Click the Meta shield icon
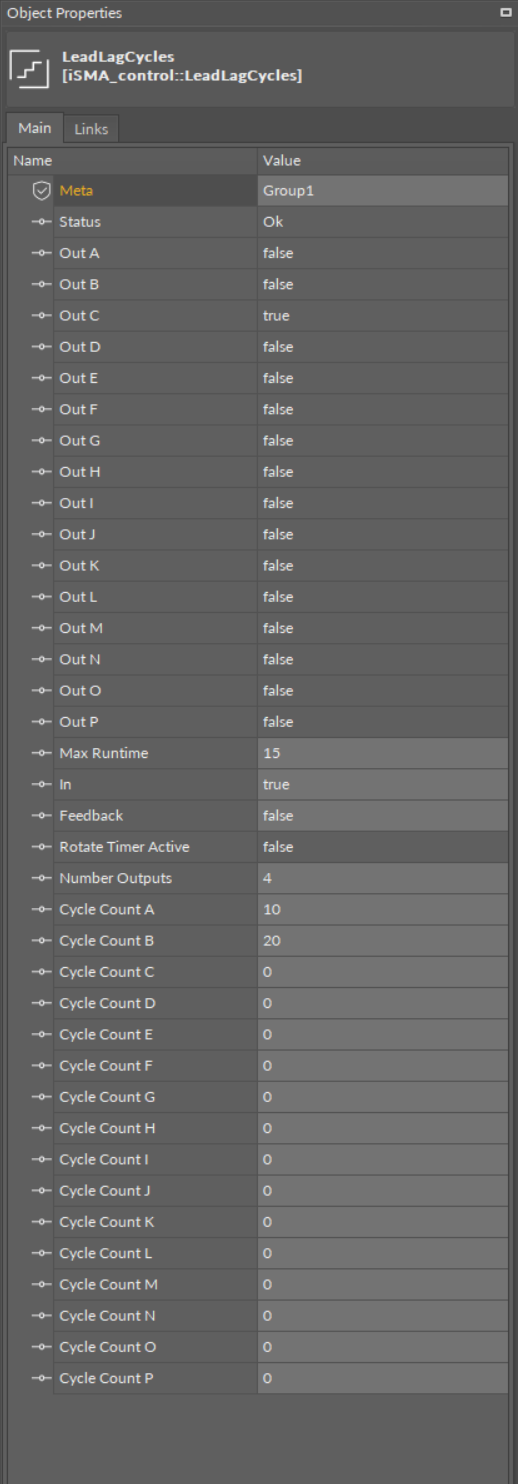Viewport: 518px width, 1484px height. (40, 190)
